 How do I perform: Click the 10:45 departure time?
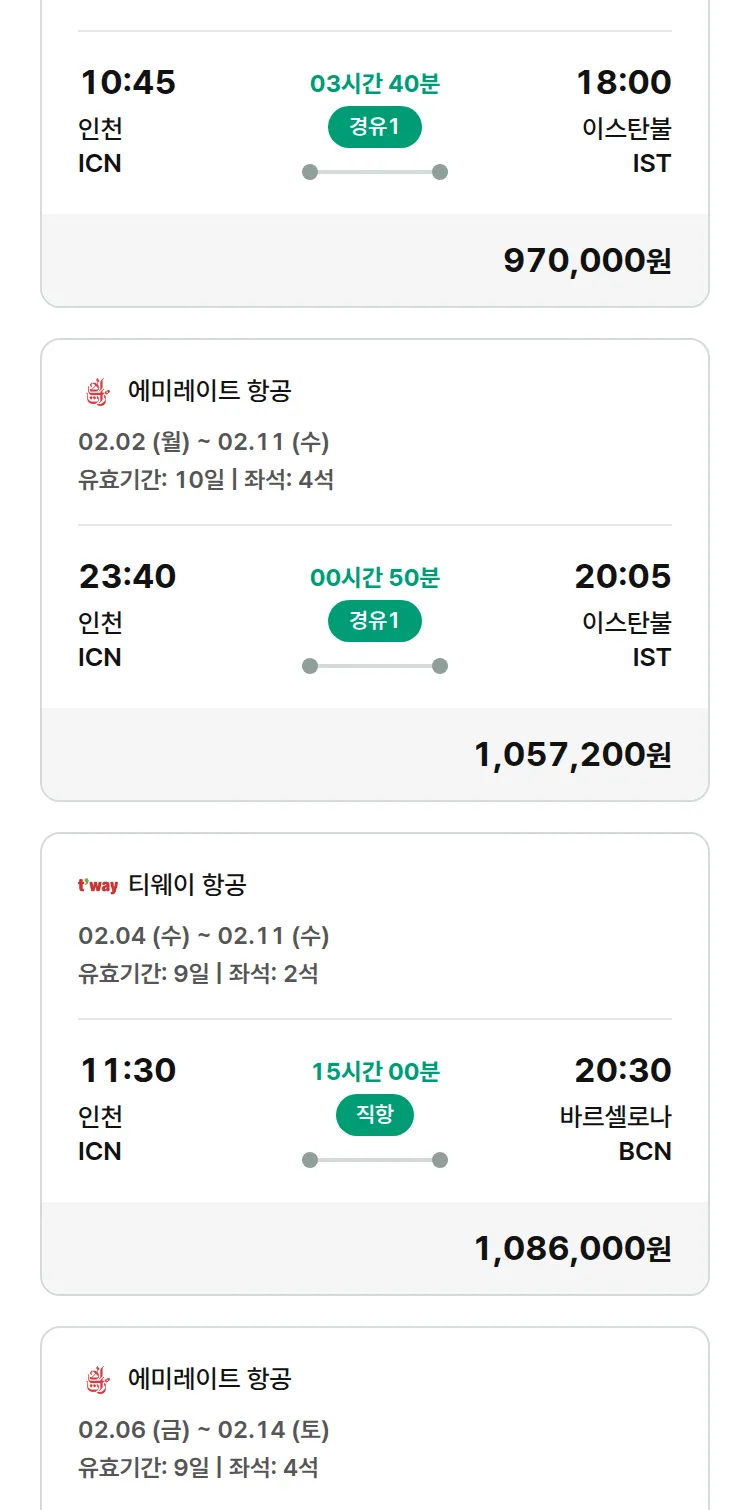127,82
